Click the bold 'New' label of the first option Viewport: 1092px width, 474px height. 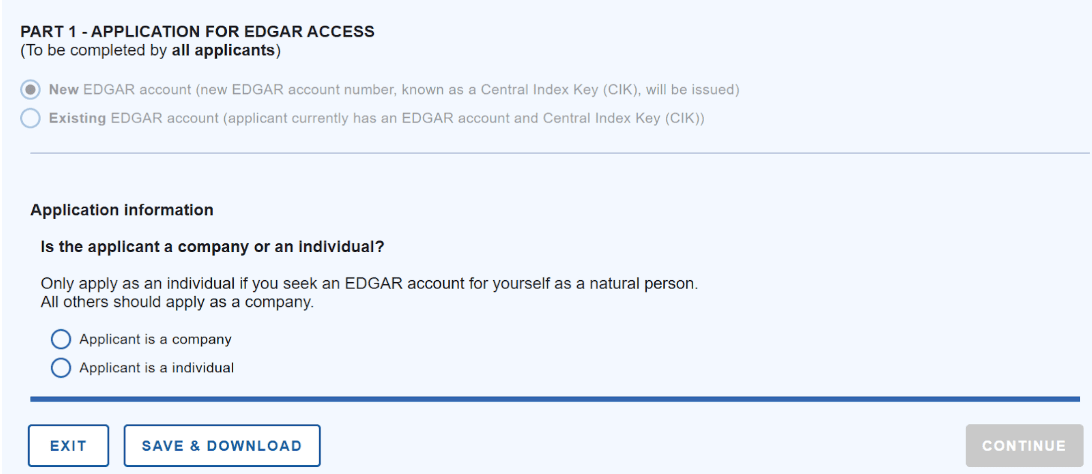coord(64,90)
